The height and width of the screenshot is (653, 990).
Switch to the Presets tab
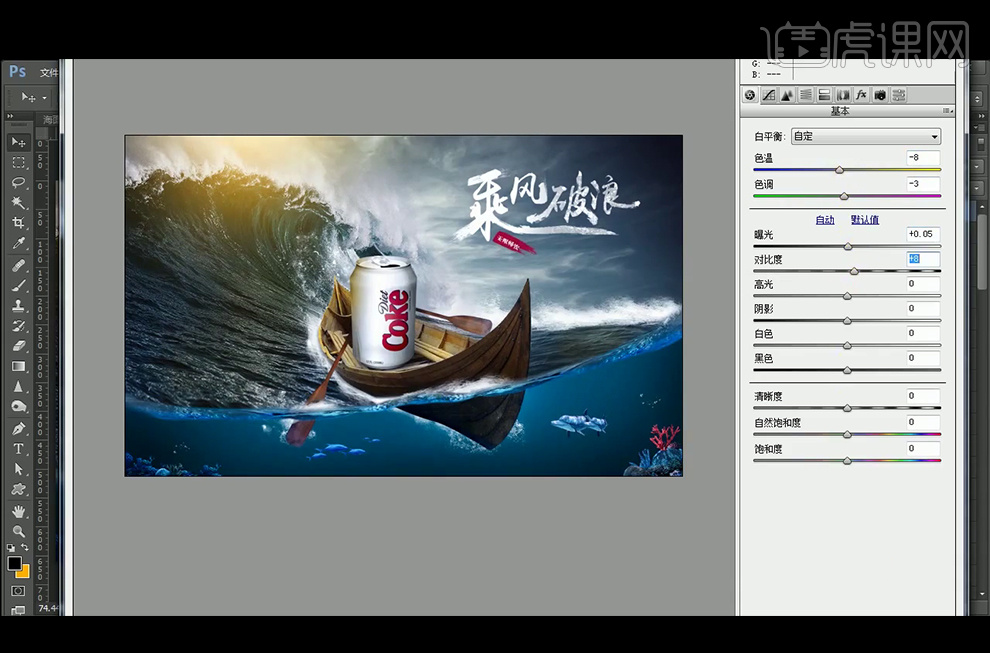click(x=899, y=95)
